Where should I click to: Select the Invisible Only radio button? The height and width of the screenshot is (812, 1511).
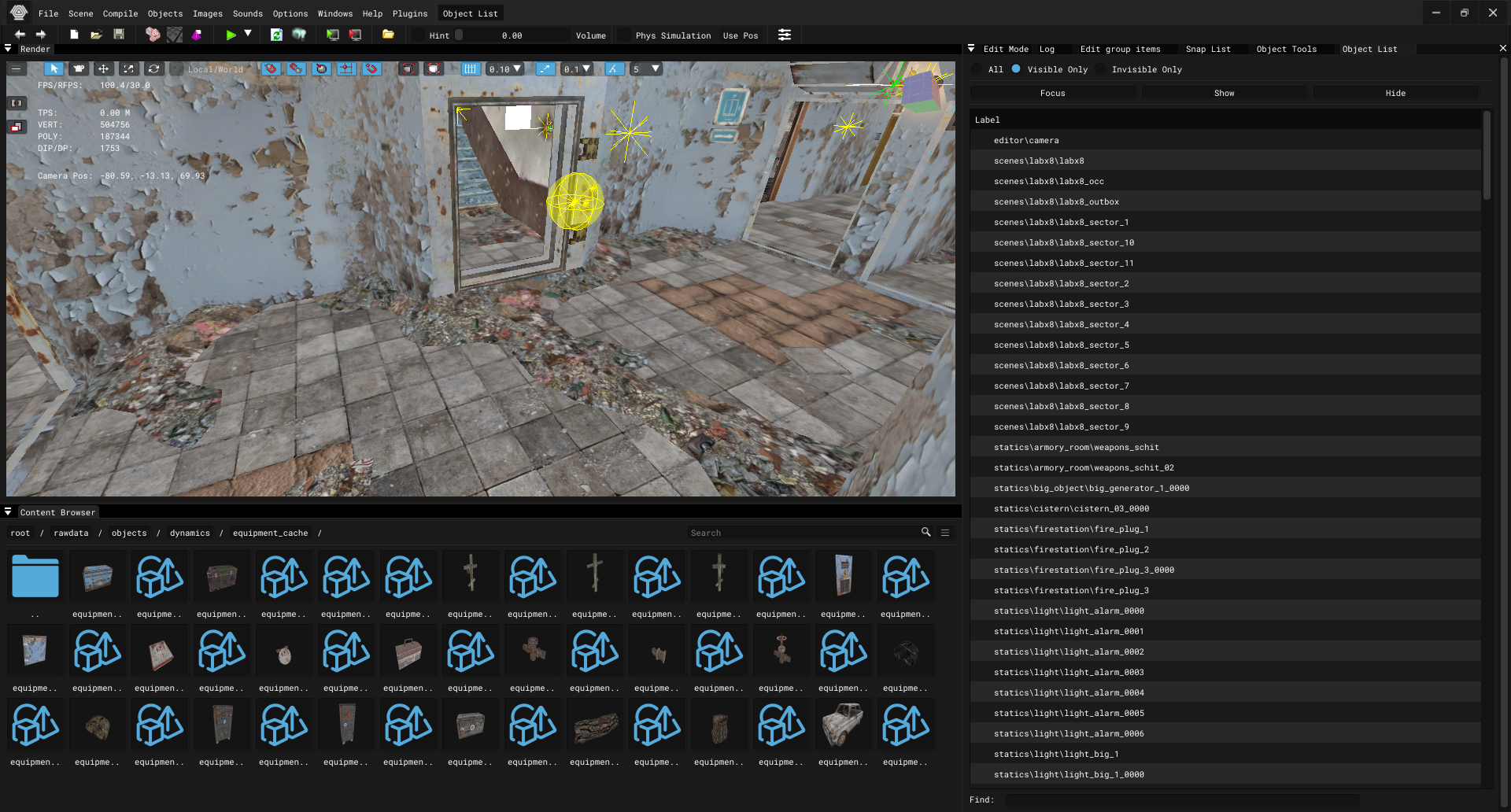[x=1100, y=69]
